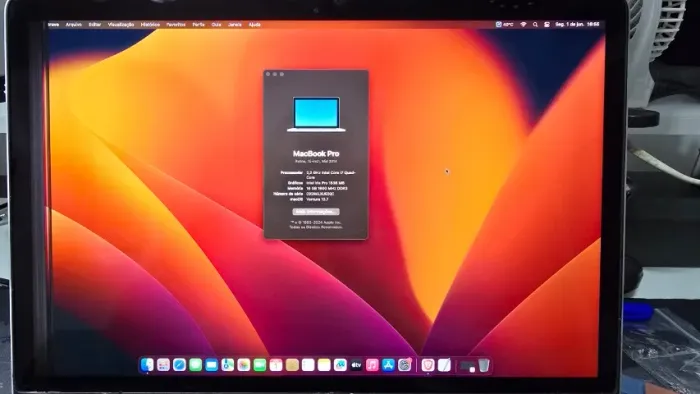Viewport: 700px width, 394px height.
Task: Open the App Store in dock
Action: [388, 365]
